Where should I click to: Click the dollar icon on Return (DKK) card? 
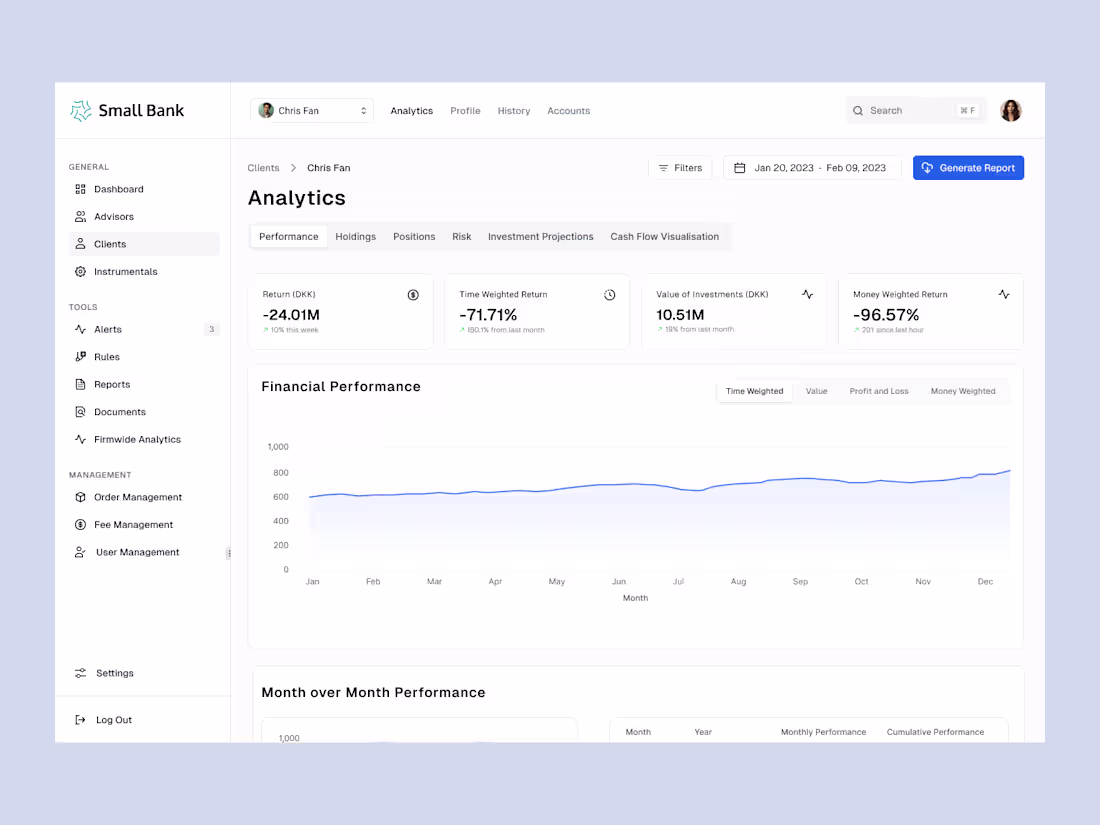[413, 294]
